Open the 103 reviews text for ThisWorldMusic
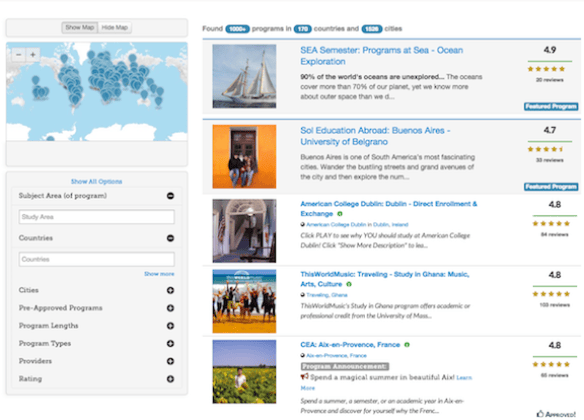584x420 pixels. pyautogui.click(x=555, y=305)
